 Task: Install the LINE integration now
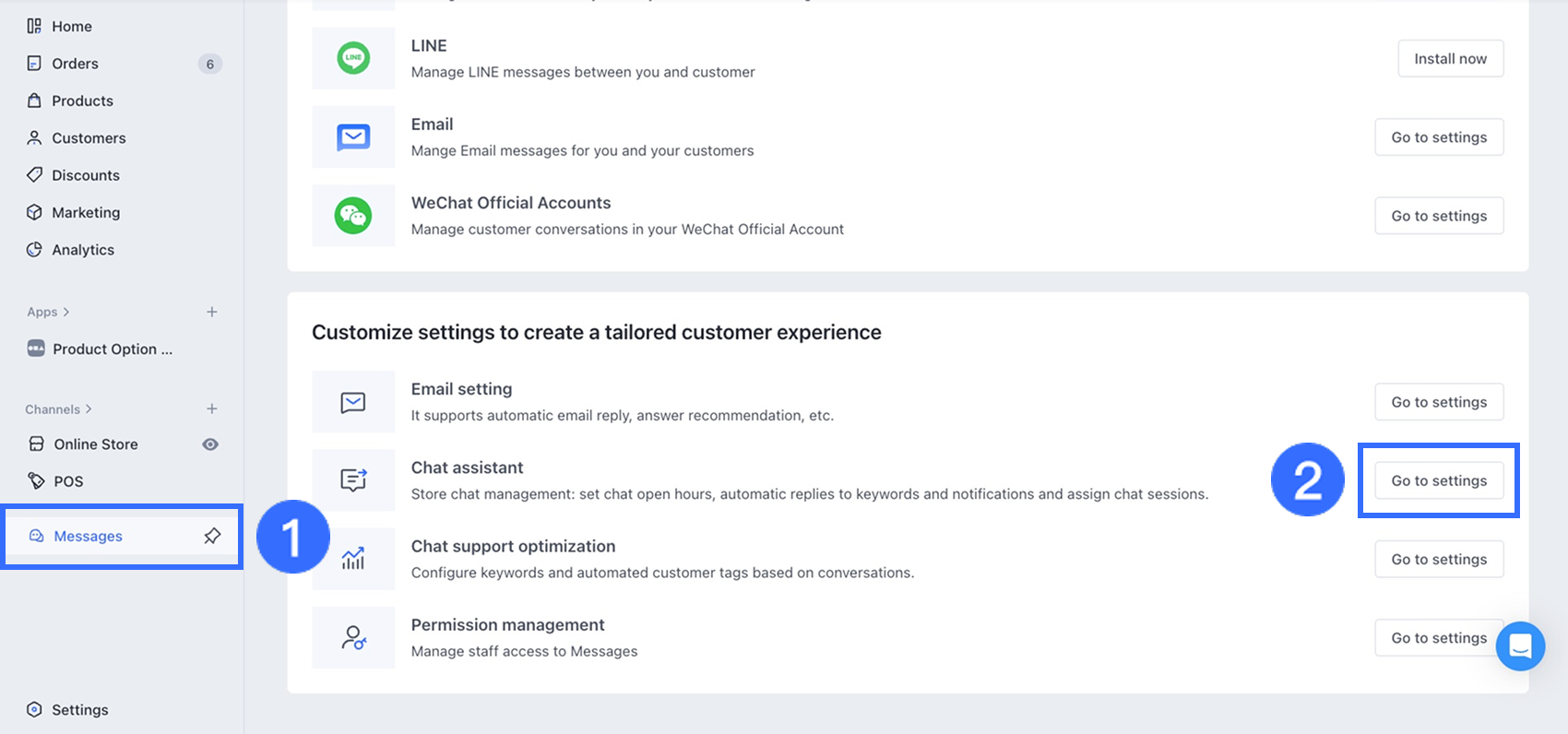pos(1450,59)
